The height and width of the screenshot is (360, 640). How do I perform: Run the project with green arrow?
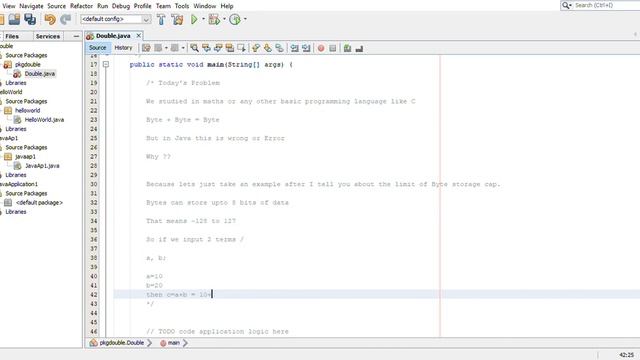point(194,19)
